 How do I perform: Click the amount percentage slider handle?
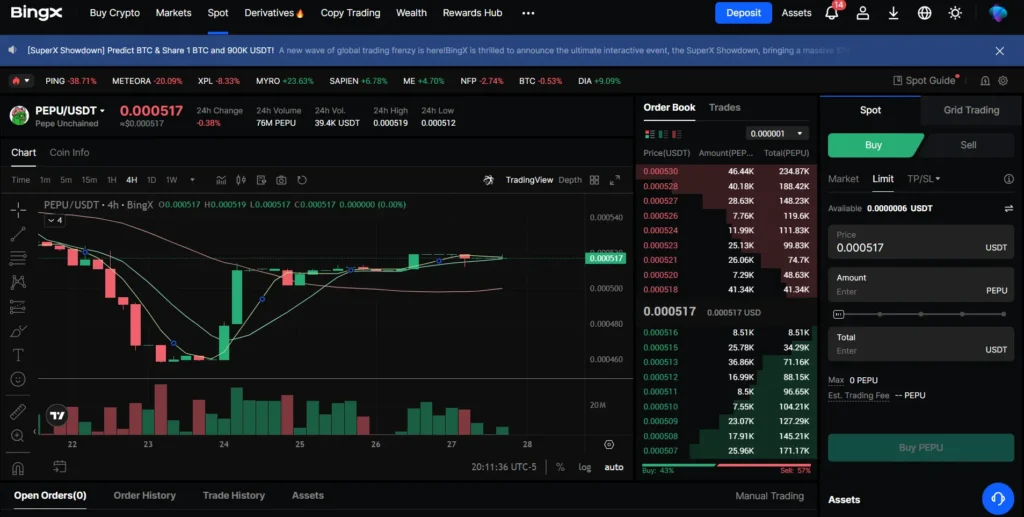839,315
